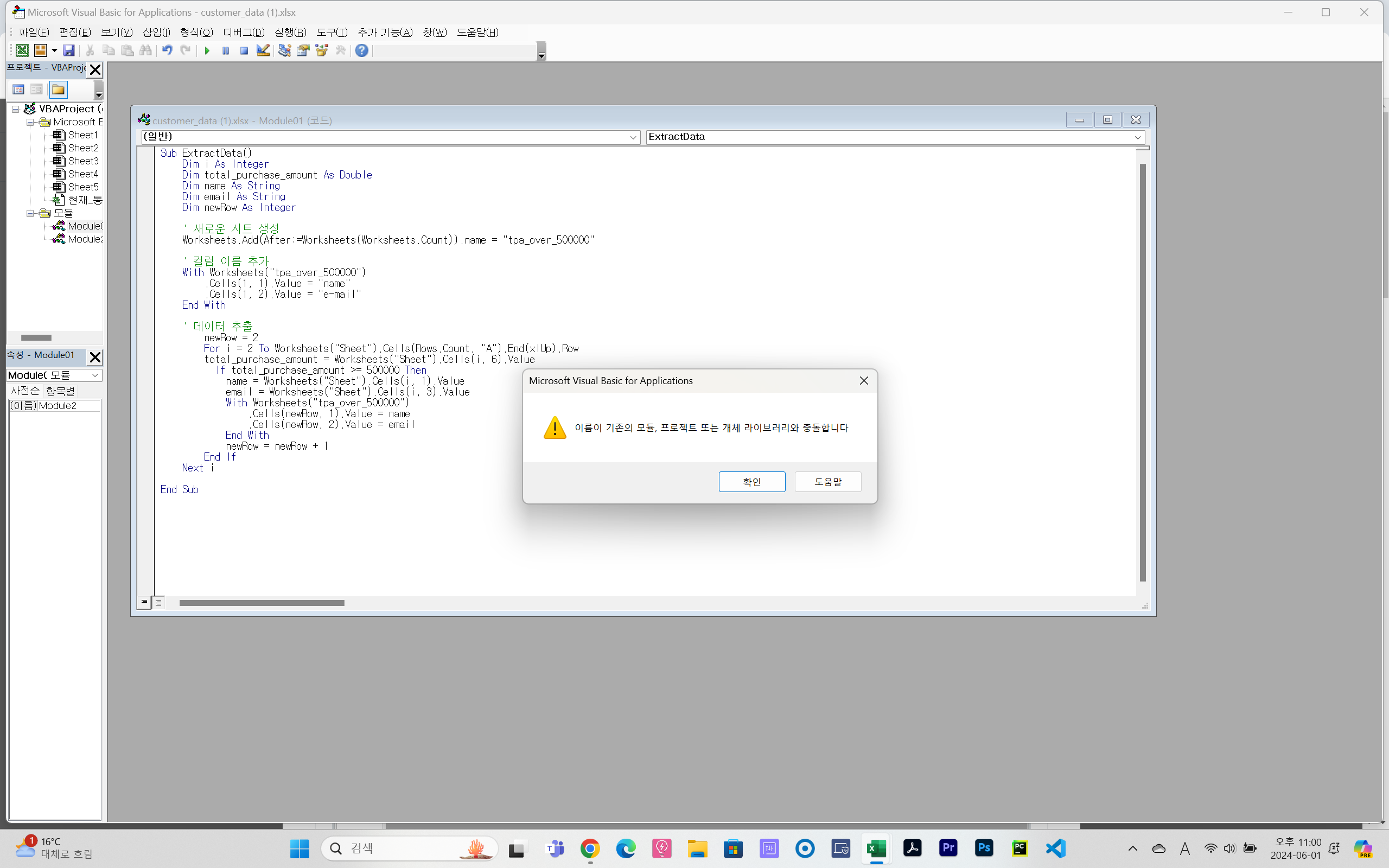Open the 삽입(I) menu

pos(157,32)
